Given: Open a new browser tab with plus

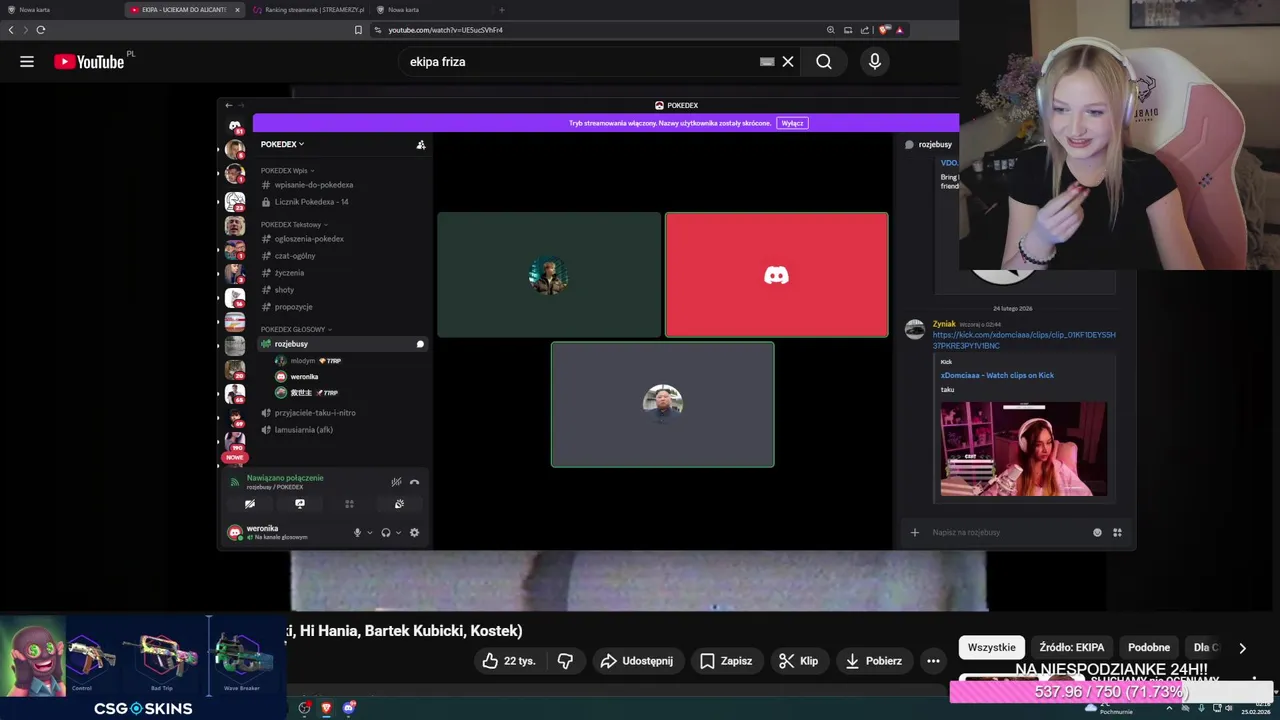Looking at the screenshot, I should [501, 10].
